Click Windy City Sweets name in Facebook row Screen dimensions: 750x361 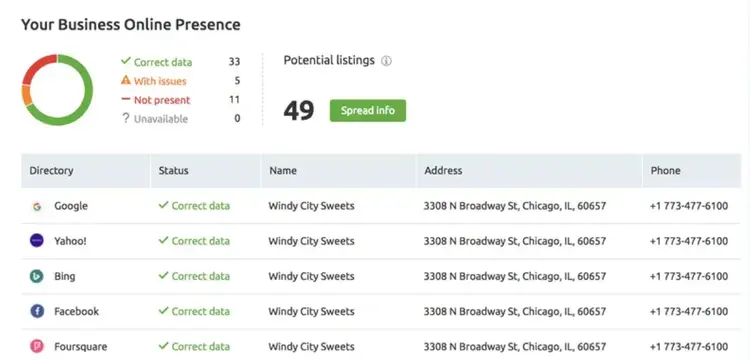[x=311, y=312]
